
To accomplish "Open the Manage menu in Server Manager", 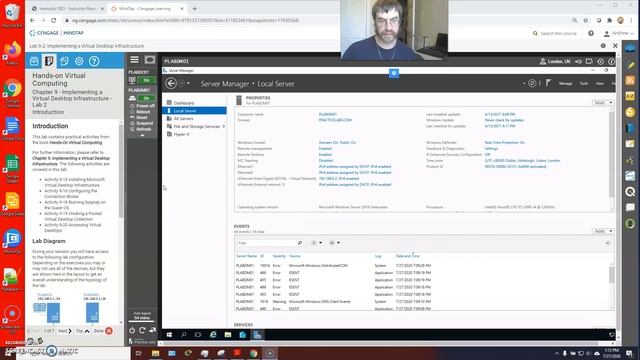I will point(565,84).
